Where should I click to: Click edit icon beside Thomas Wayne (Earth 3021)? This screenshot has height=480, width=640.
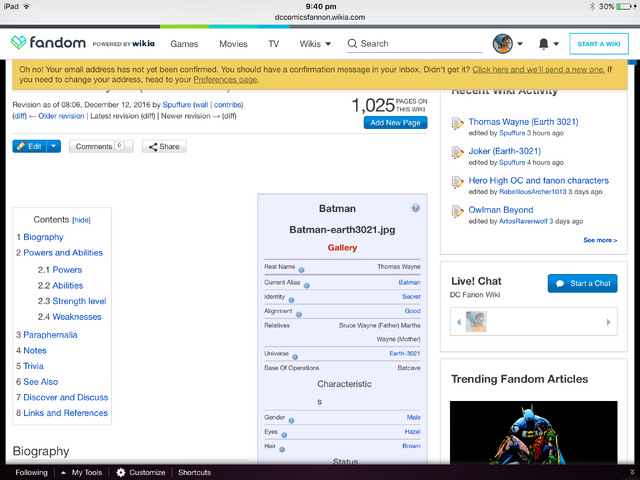457,123
